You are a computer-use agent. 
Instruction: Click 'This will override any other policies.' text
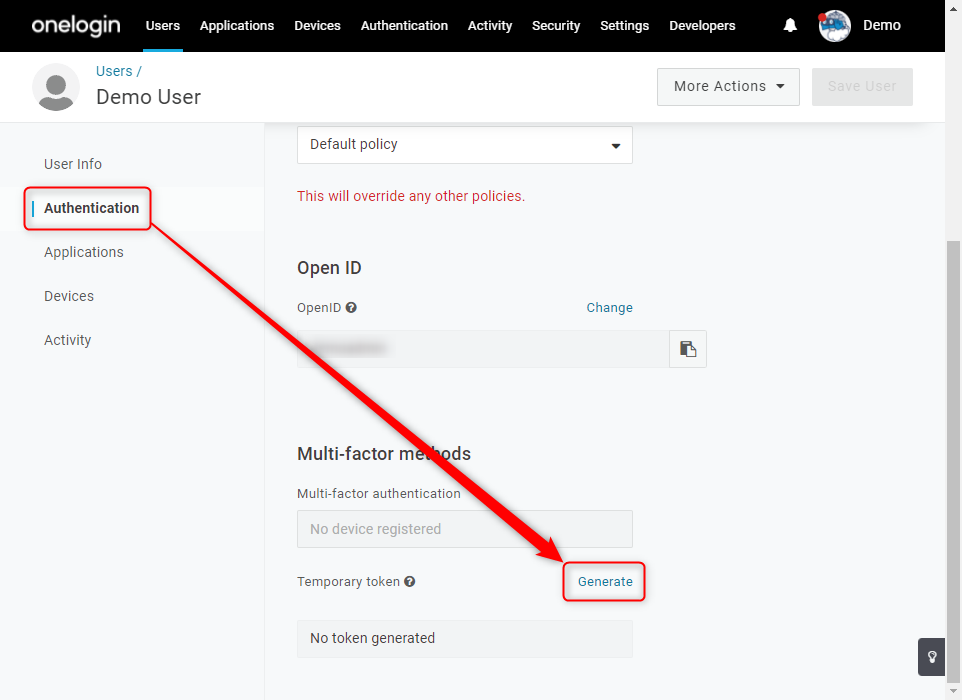pyautogui.click(x=411, y=196)
